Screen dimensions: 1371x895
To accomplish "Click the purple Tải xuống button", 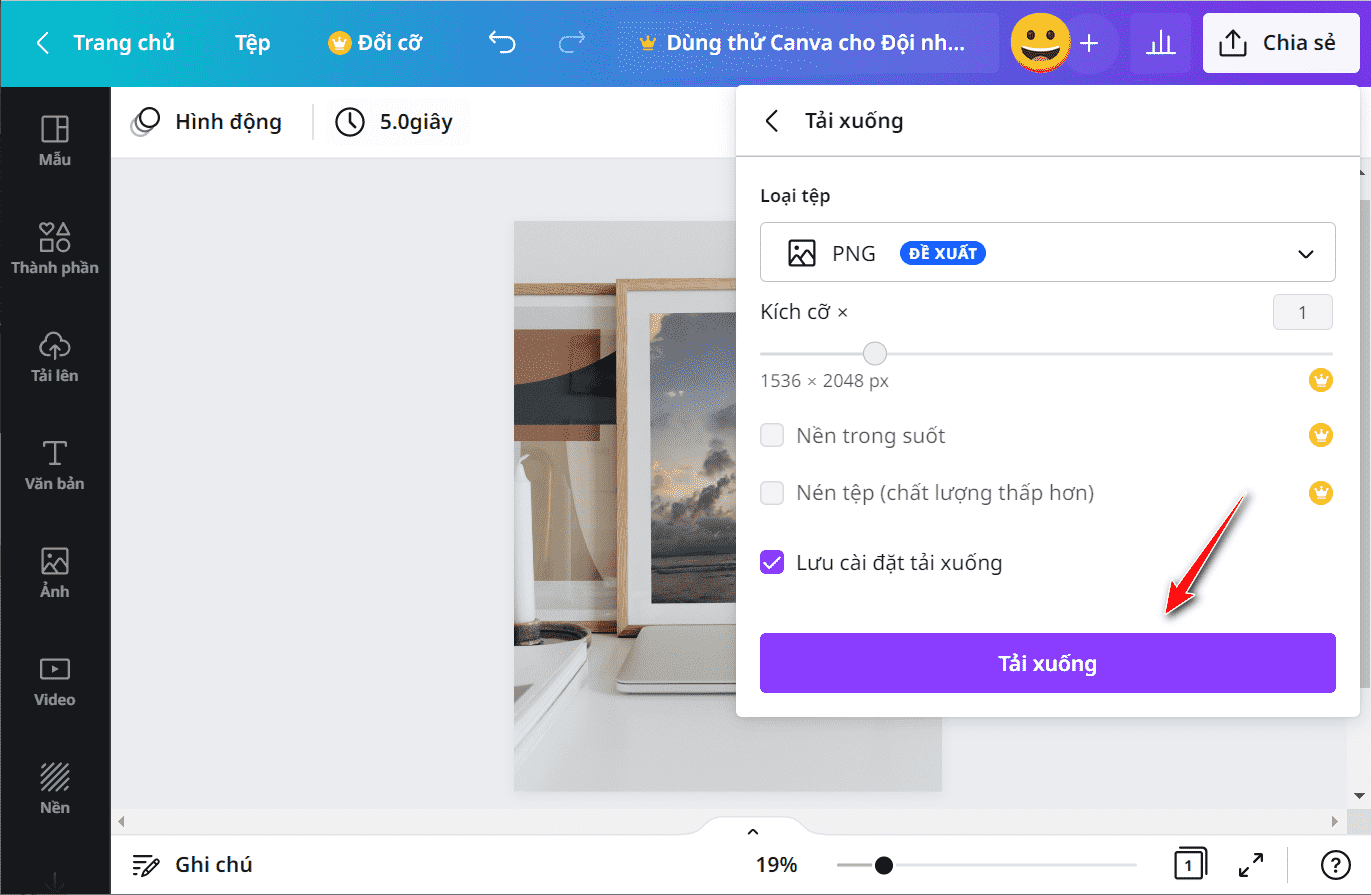I will (x=1048, y=663).
